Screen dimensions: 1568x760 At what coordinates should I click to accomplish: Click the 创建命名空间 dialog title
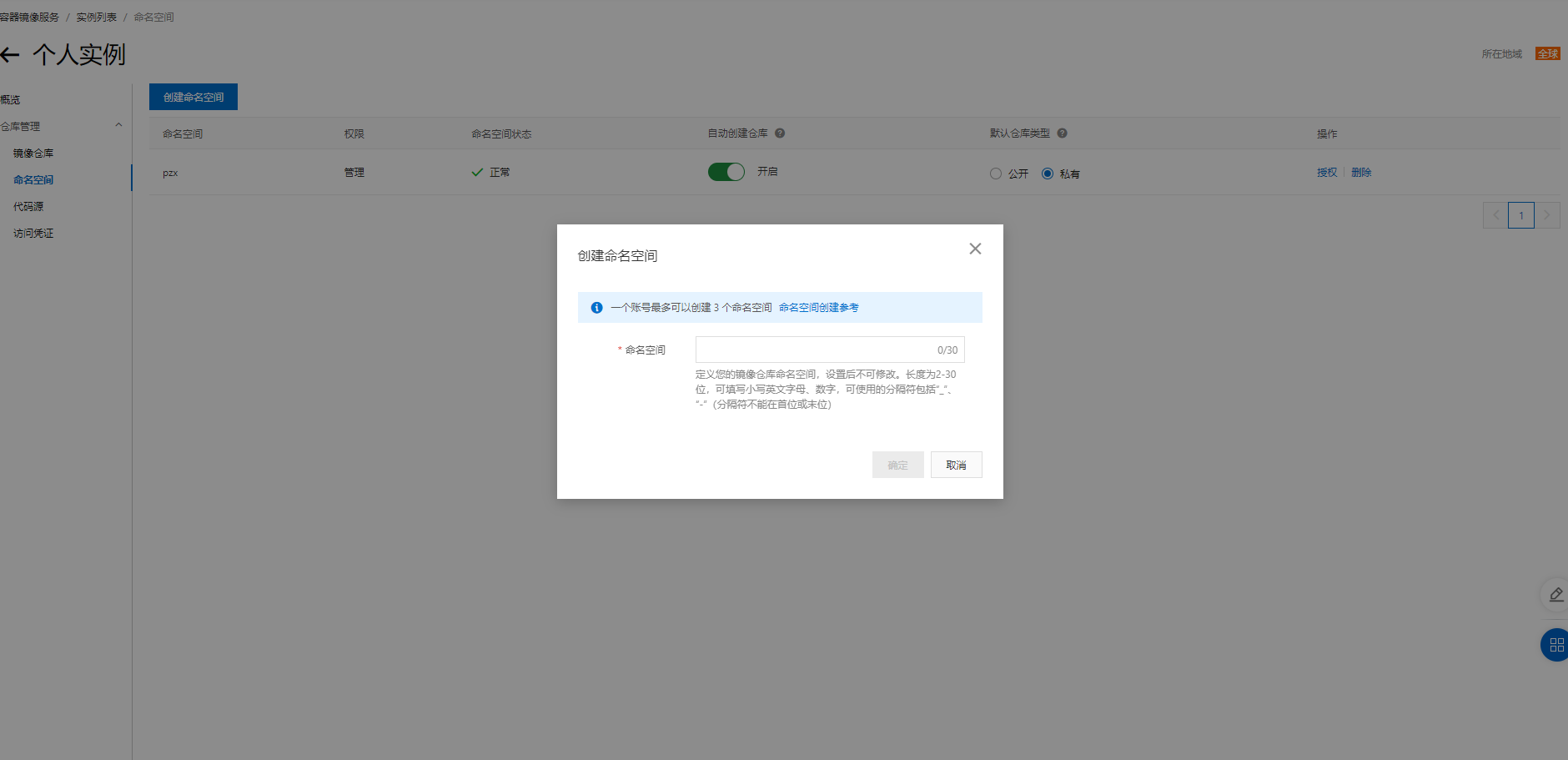(x=617, y=256)
